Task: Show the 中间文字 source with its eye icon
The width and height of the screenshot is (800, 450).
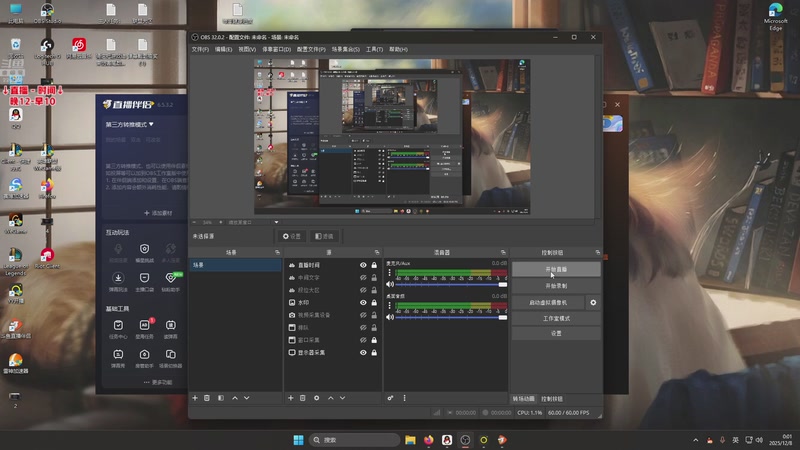Action: pos(363,278)
